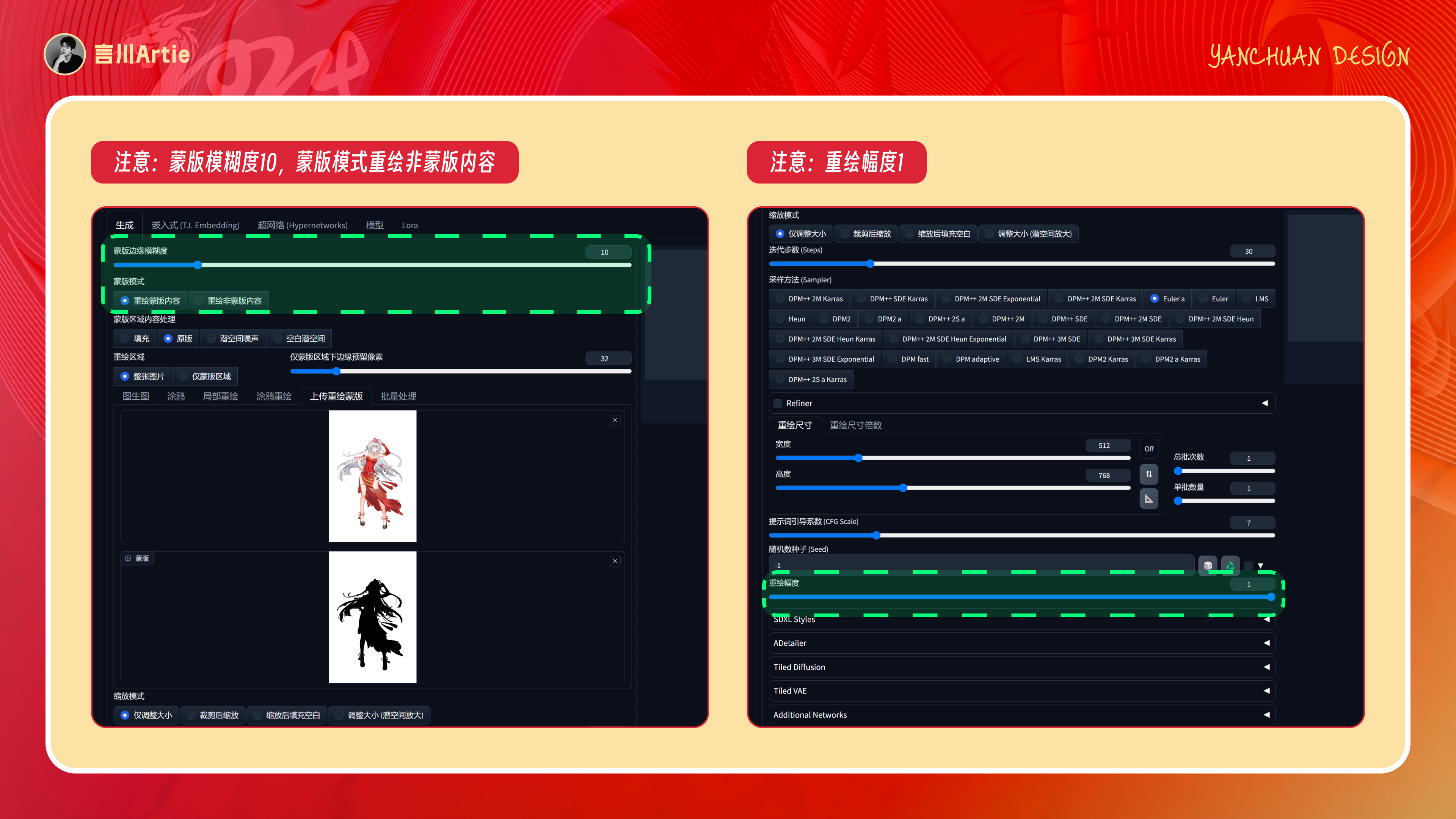Open the Lora tab

[409, 225]
